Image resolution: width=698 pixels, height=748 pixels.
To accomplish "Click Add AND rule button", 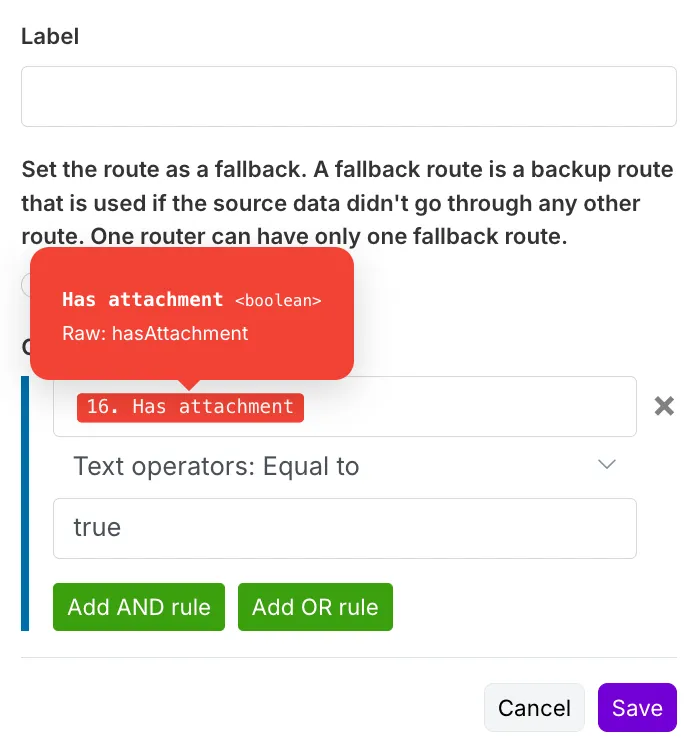I will click(139, 607).
